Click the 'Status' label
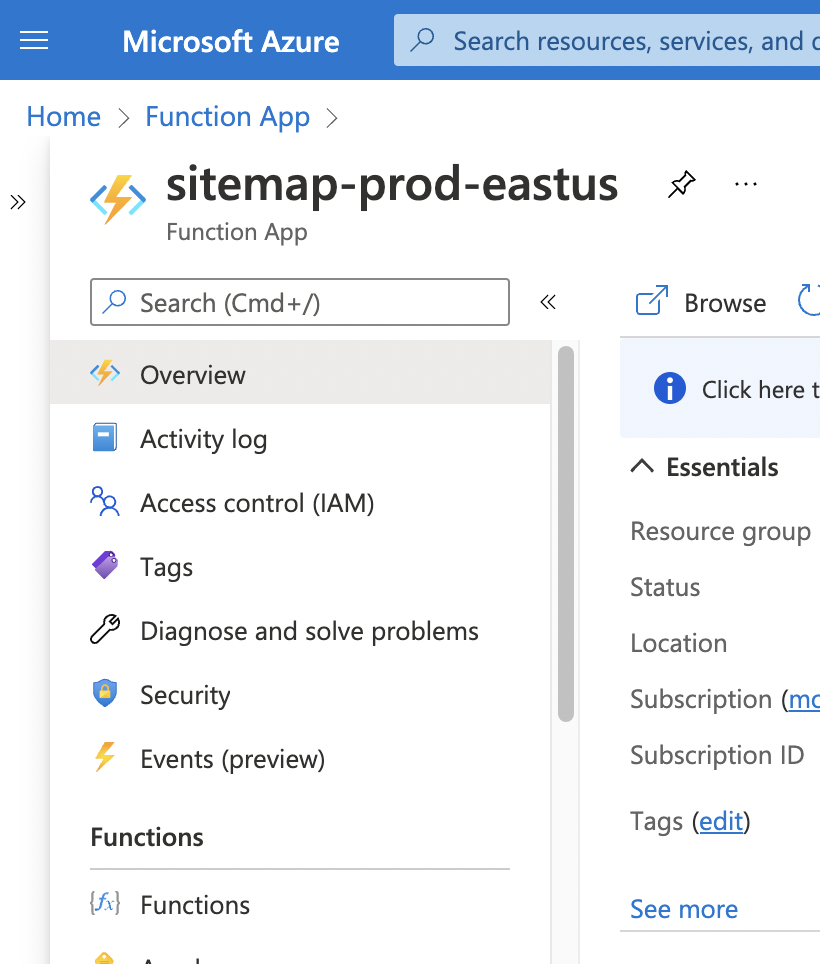The image size is (820, 964). (x=665, y=587)
